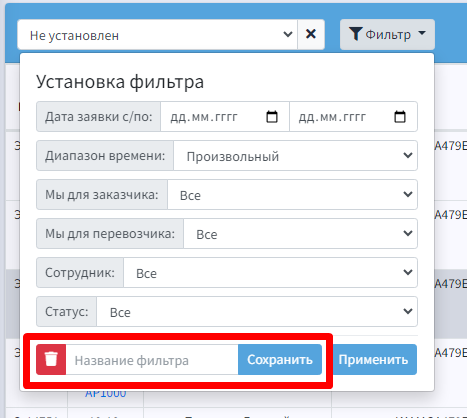Image resolution: width=467 pixels, height=418 pixels.
Task: Click chevron arrow of Сотрудник dropdown
Action: (408, 272)
